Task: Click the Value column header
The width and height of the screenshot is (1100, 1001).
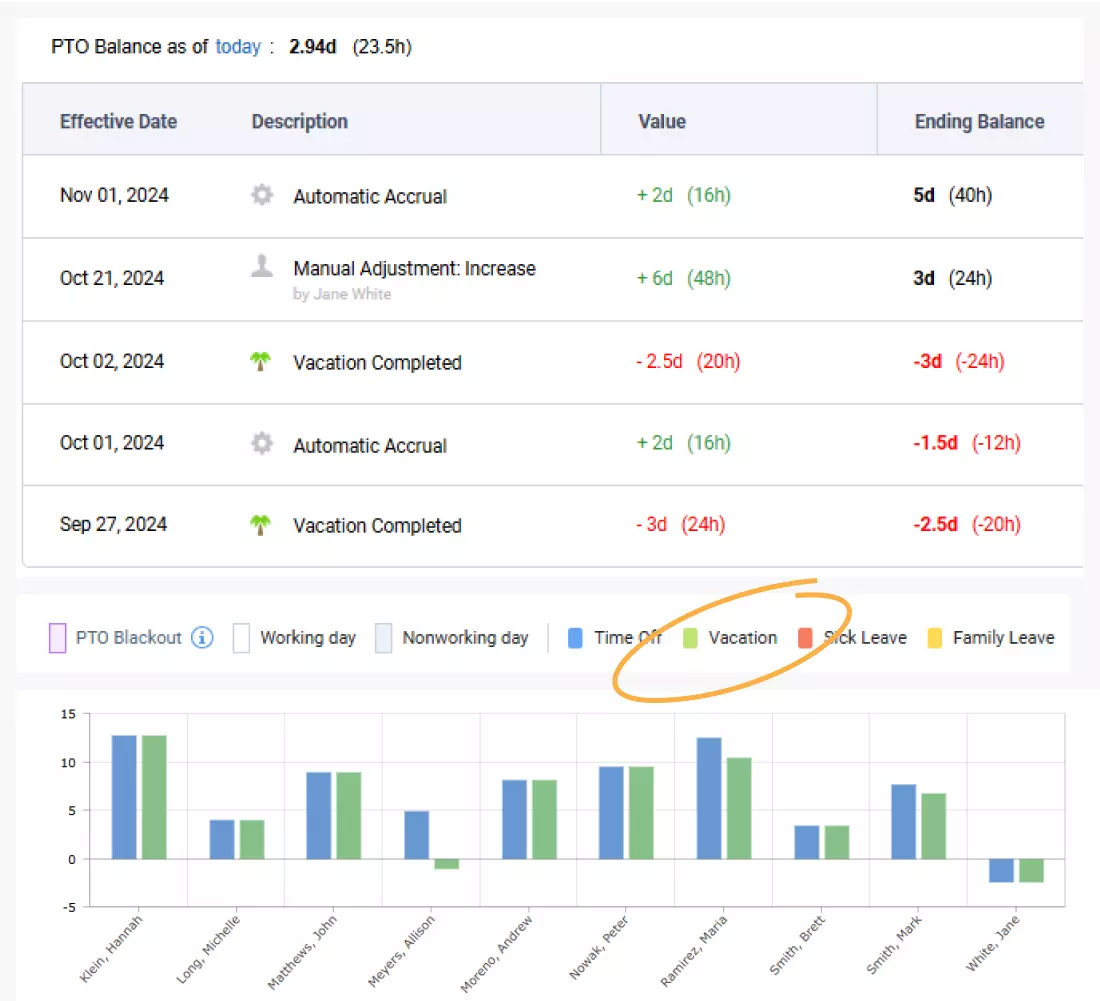Action: (662, 122)
